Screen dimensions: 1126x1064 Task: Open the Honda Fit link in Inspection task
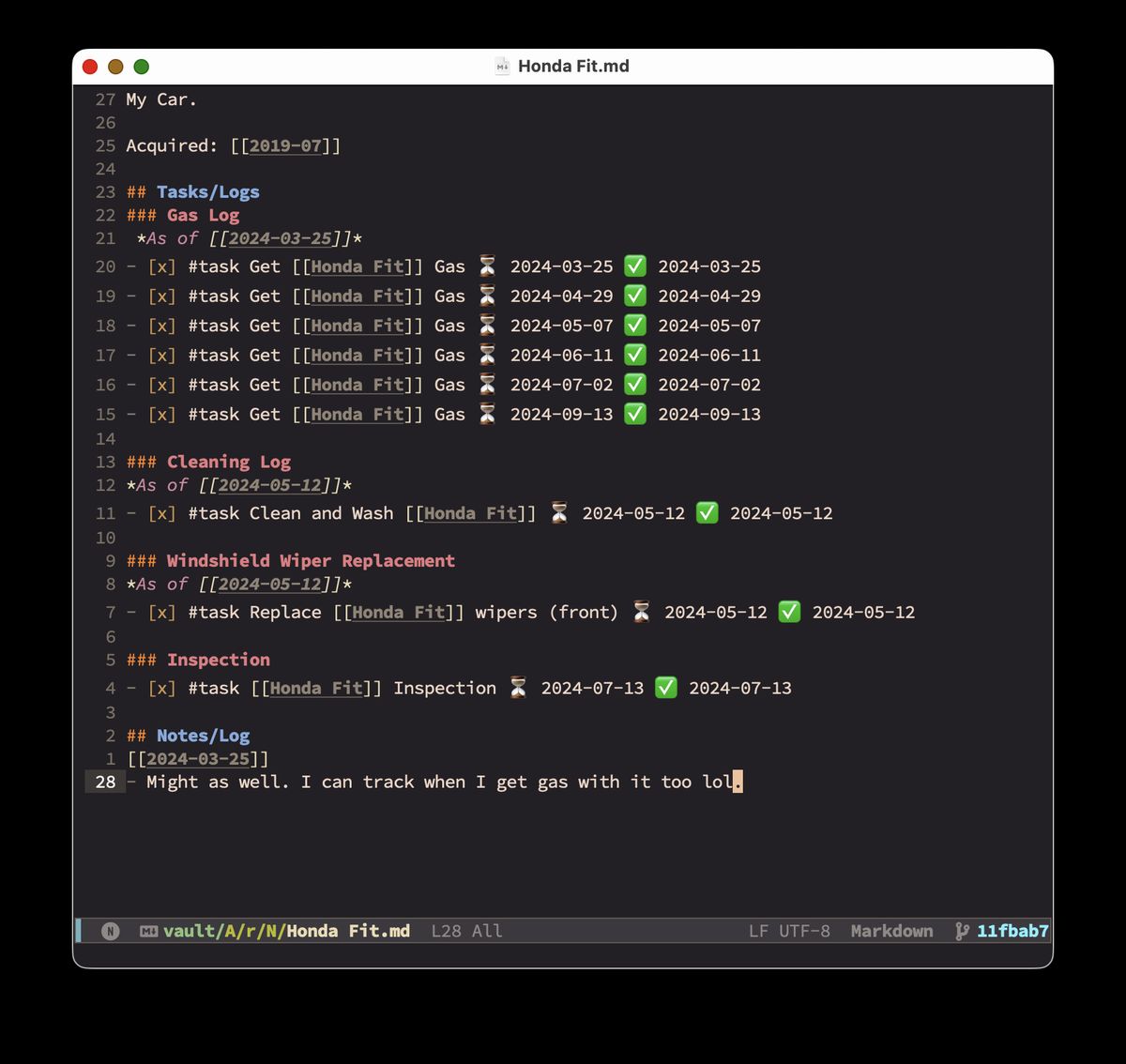316,688
